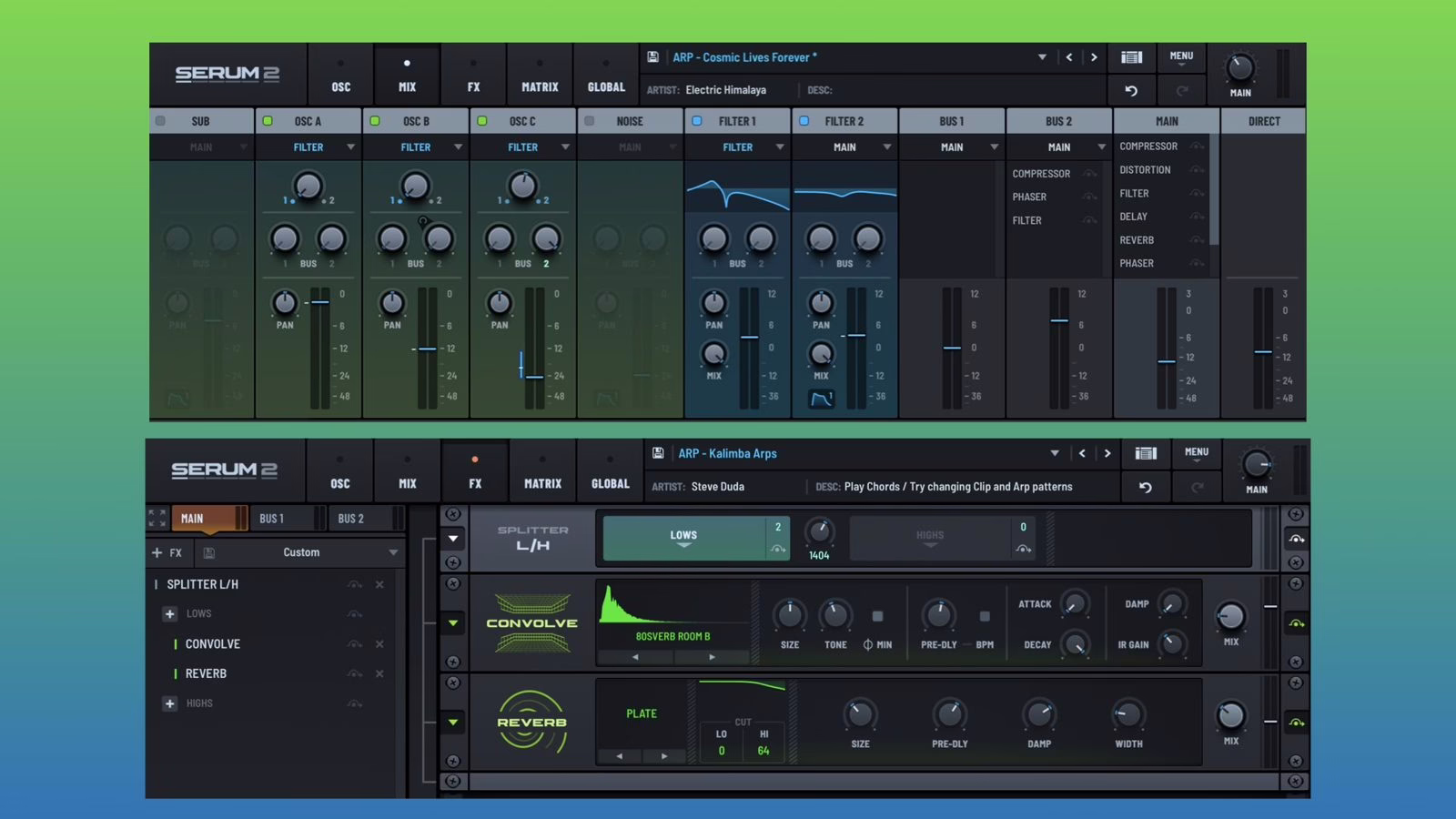Expand the FX rack with the corner arrows icon
Image resolution: width=1456 pixels, height=819 pixels.
(157, 518)
